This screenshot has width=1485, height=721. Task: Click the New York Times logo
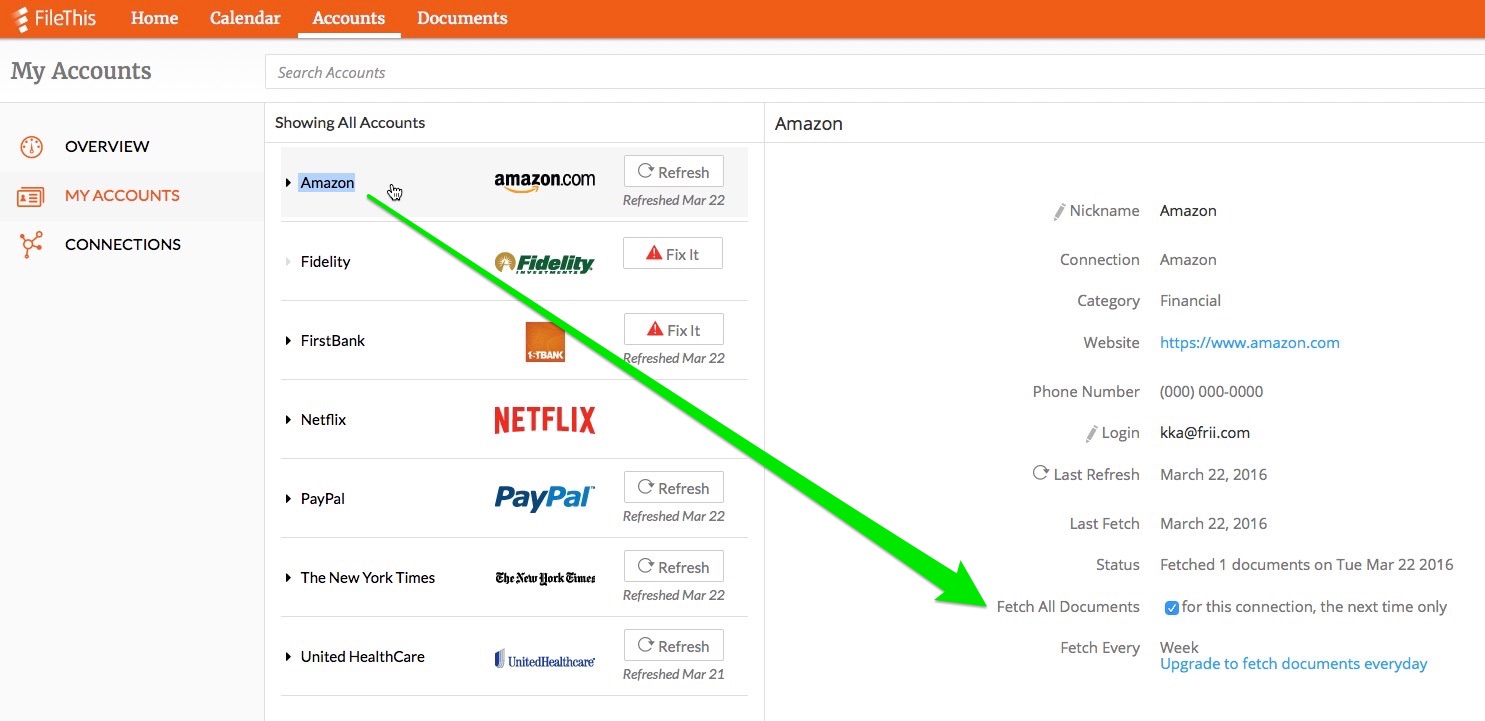pos(545,578)
